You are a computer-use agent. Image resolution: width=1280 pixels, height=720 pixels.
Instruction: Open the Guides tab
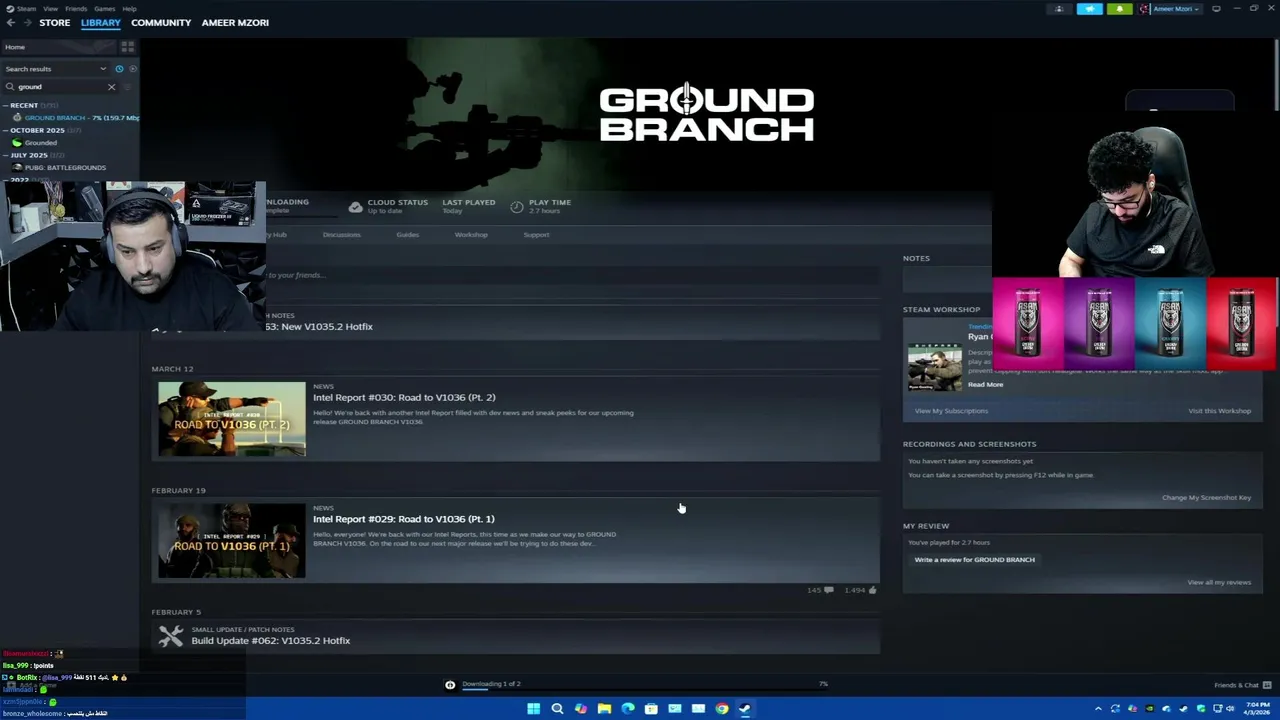[x=407, y=235]
